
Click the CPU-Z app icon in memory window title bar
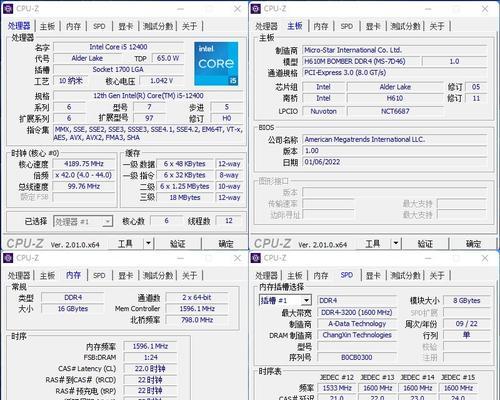pos(8,258)
